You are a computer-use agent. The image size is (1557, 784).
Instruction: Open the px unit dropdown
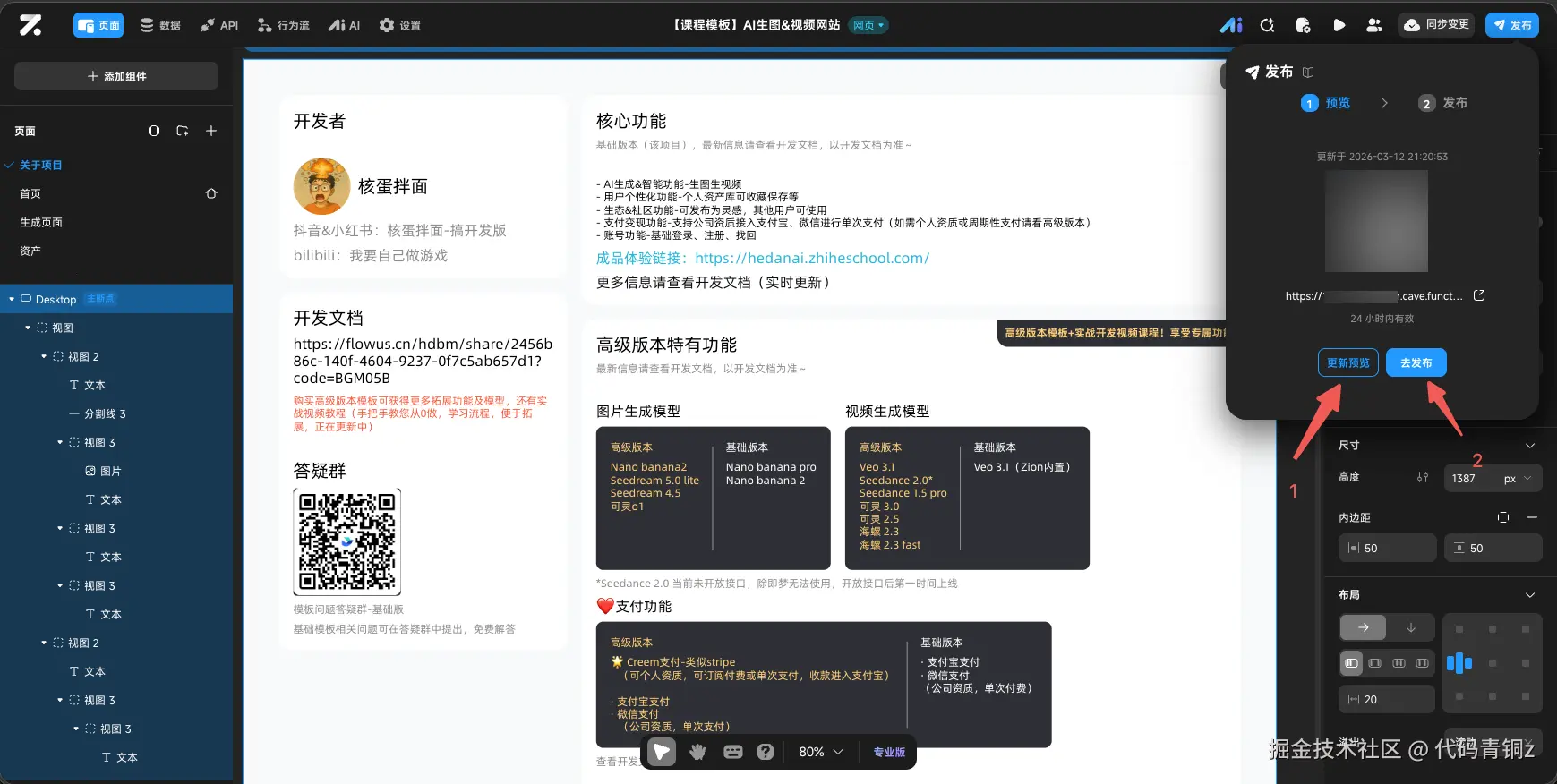1518,478
